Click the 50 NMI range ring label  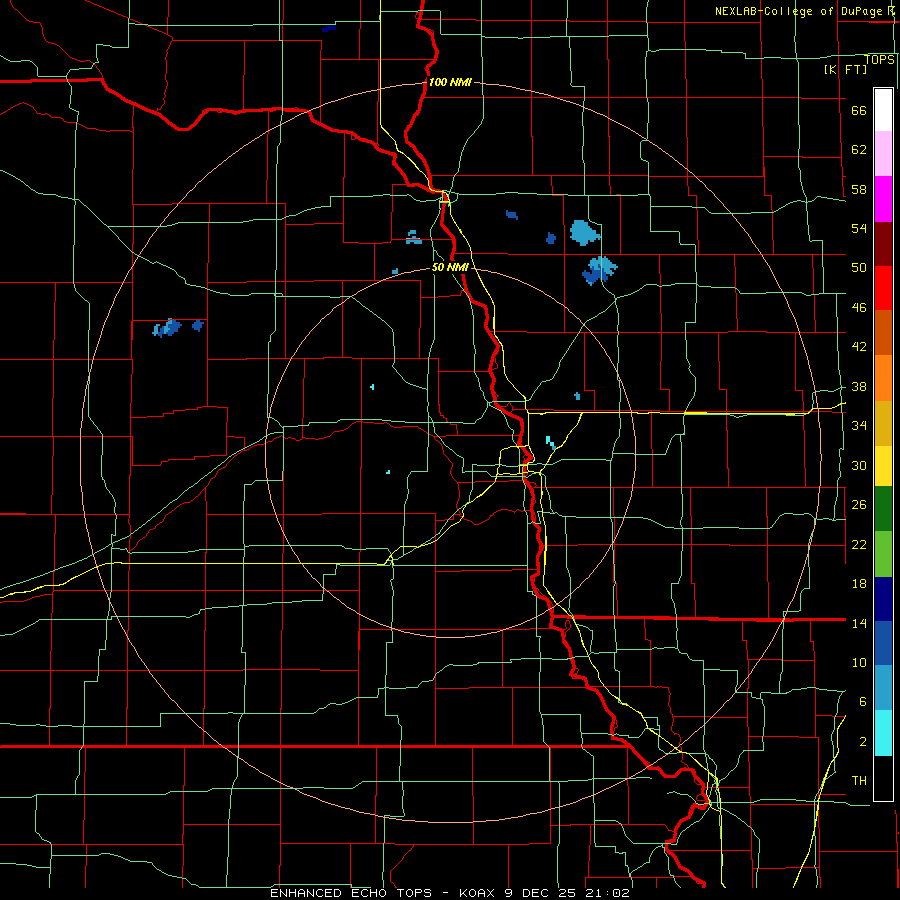[x=450, y=267]
